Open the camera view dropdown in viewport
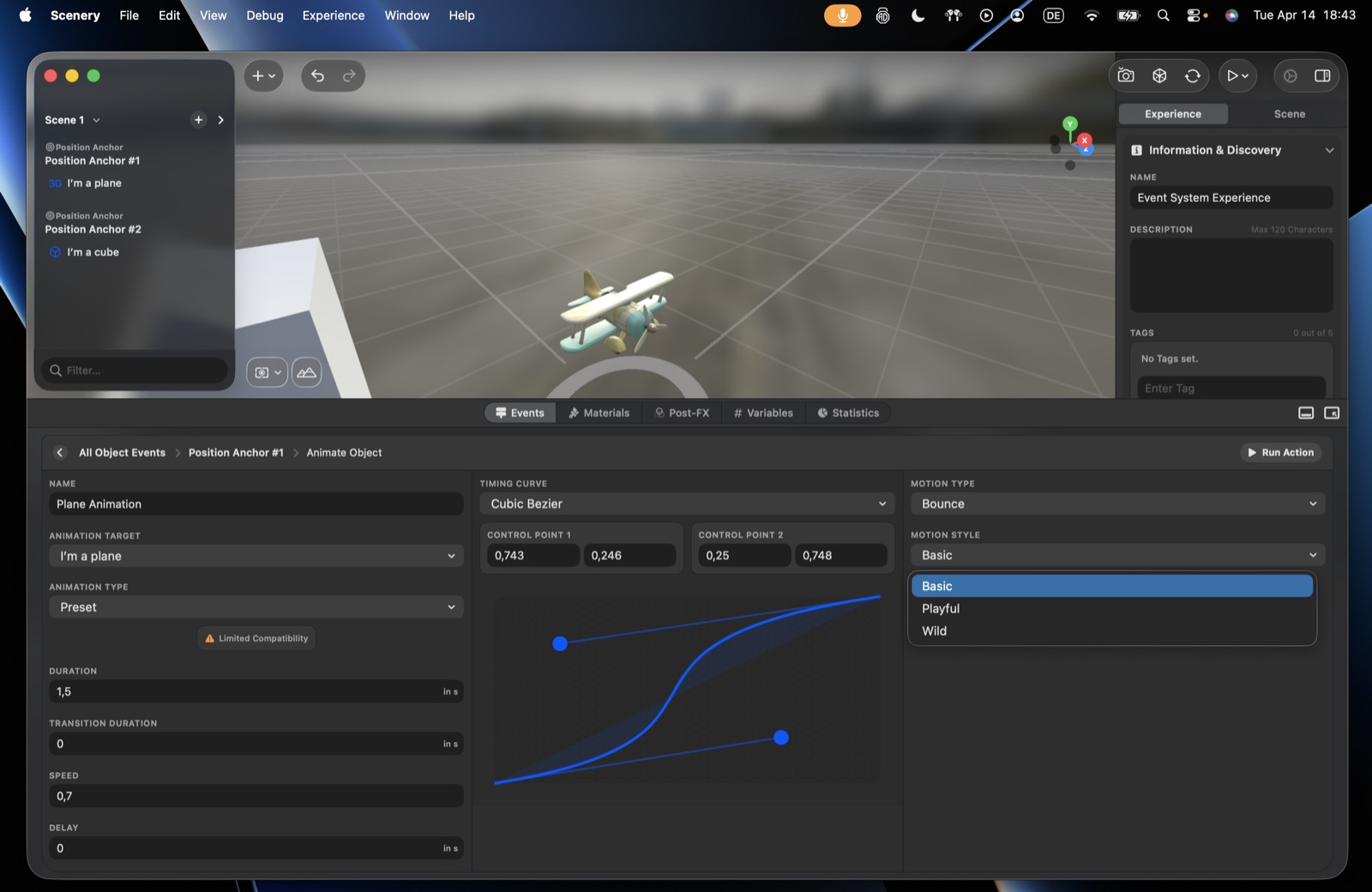Image resolution: width=1372 pixels, height=892 pixels. [267, 372]
